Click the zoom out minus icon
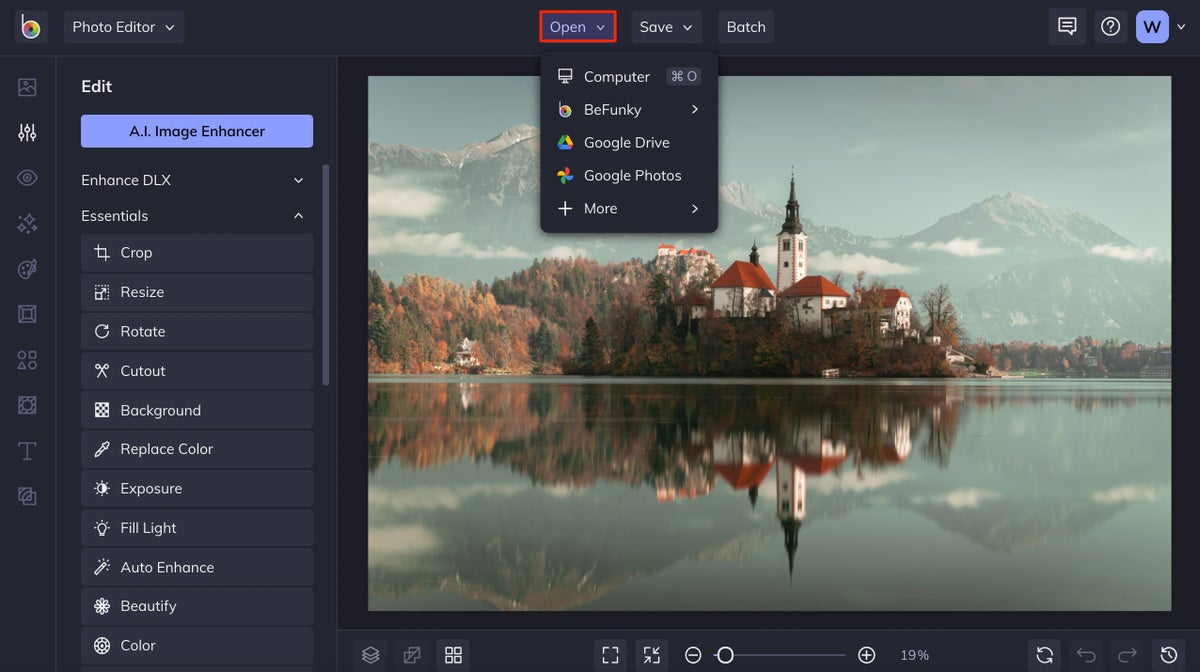This screenshot has width=1200, height=672. (693, 655)
